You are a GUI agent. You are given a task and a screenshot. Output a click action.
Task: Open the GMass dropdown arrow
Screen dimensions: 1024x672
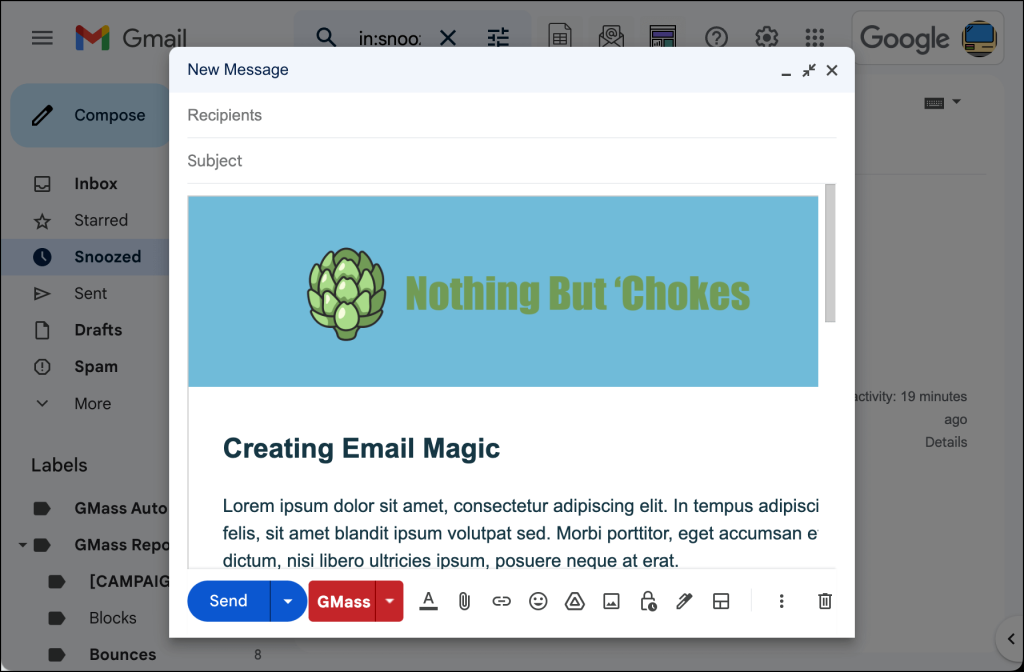[x=389, y=601]
